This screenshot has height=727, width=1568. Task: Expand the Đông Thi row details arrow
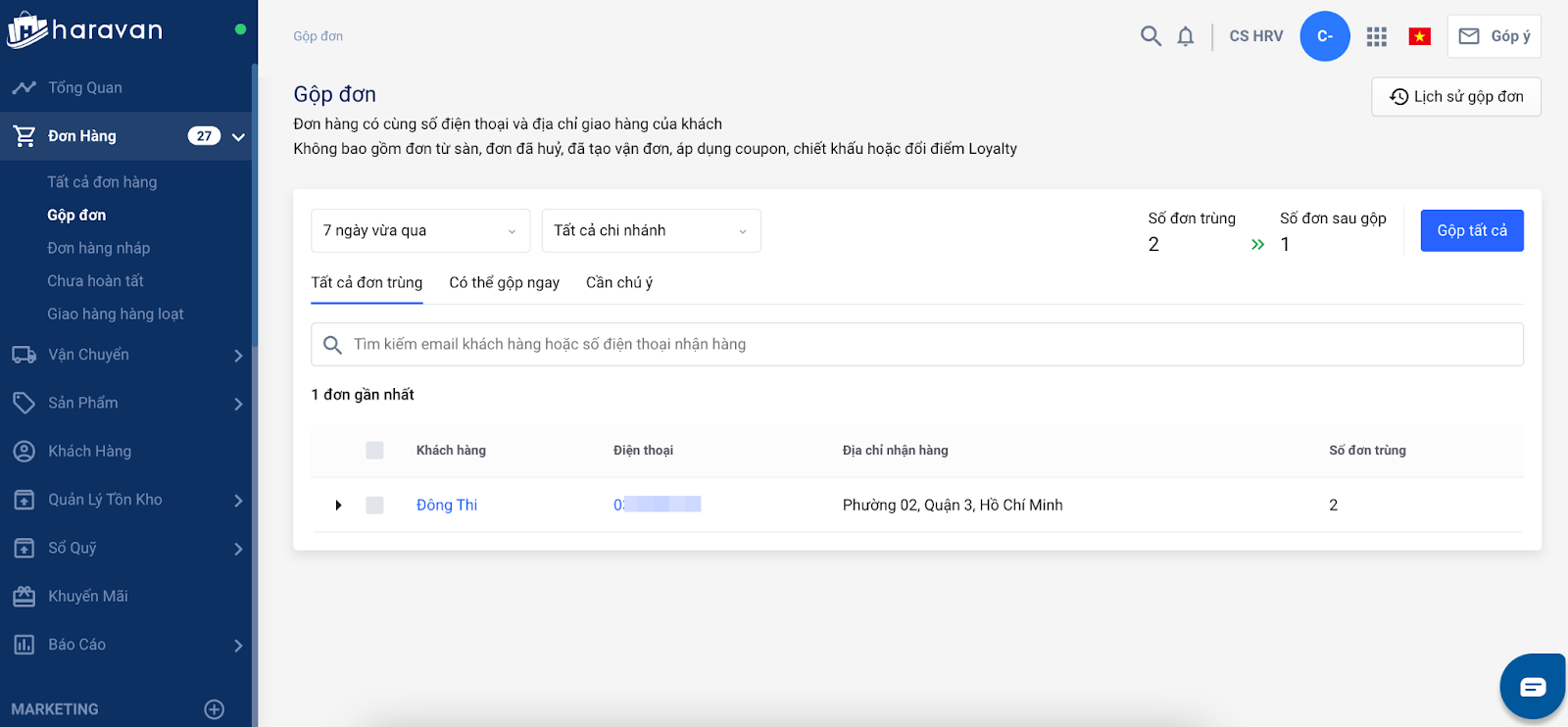(338, 506)
